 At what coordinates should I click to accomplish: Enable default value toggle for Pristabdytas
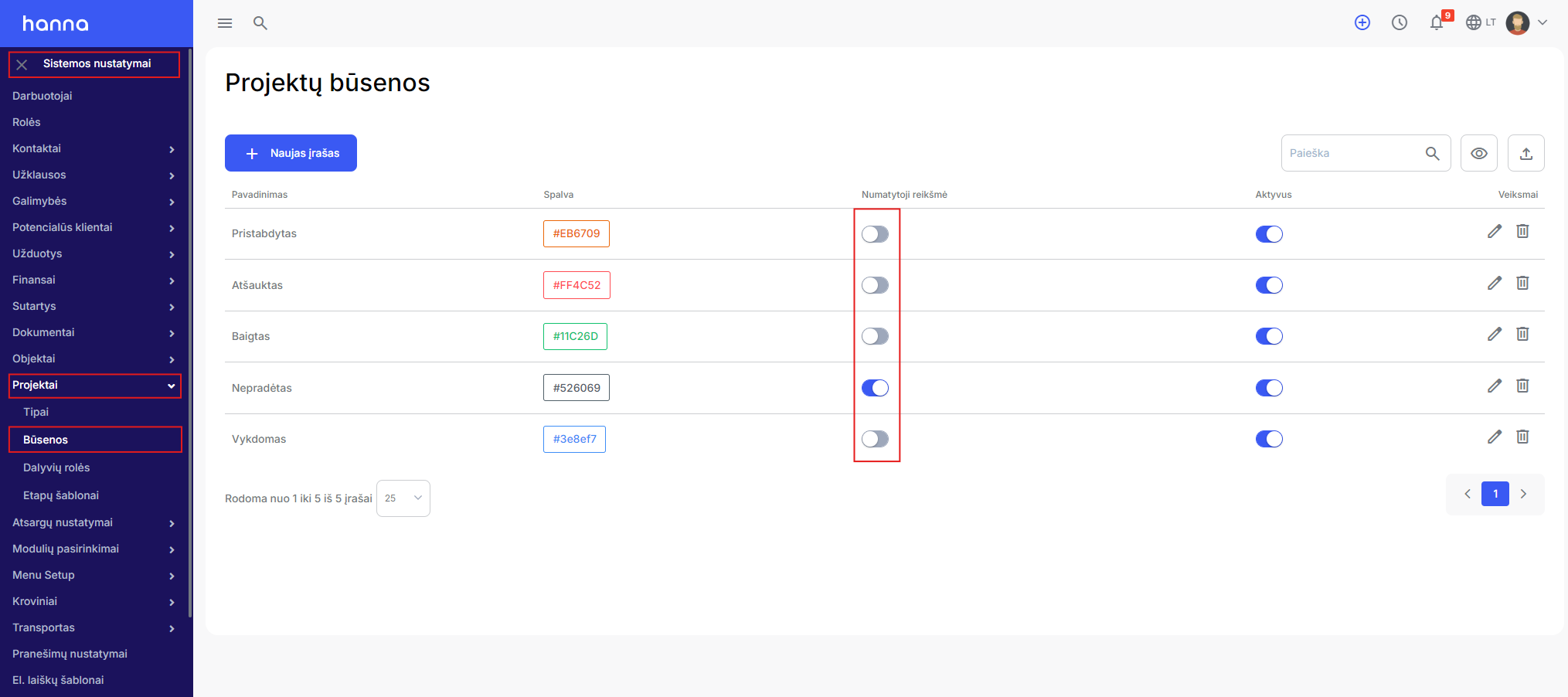tap(876, 234)
